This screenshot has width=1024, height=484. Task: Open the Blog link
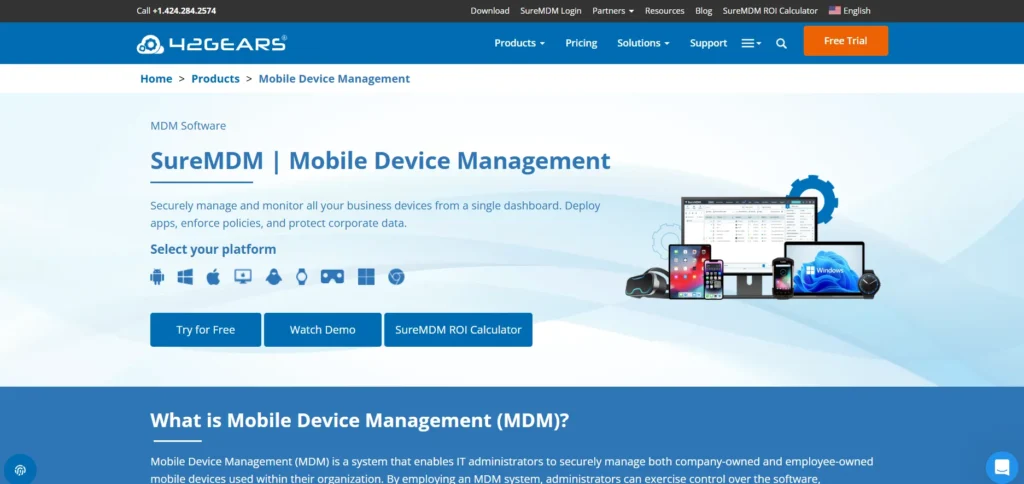(x=703, y=10)
